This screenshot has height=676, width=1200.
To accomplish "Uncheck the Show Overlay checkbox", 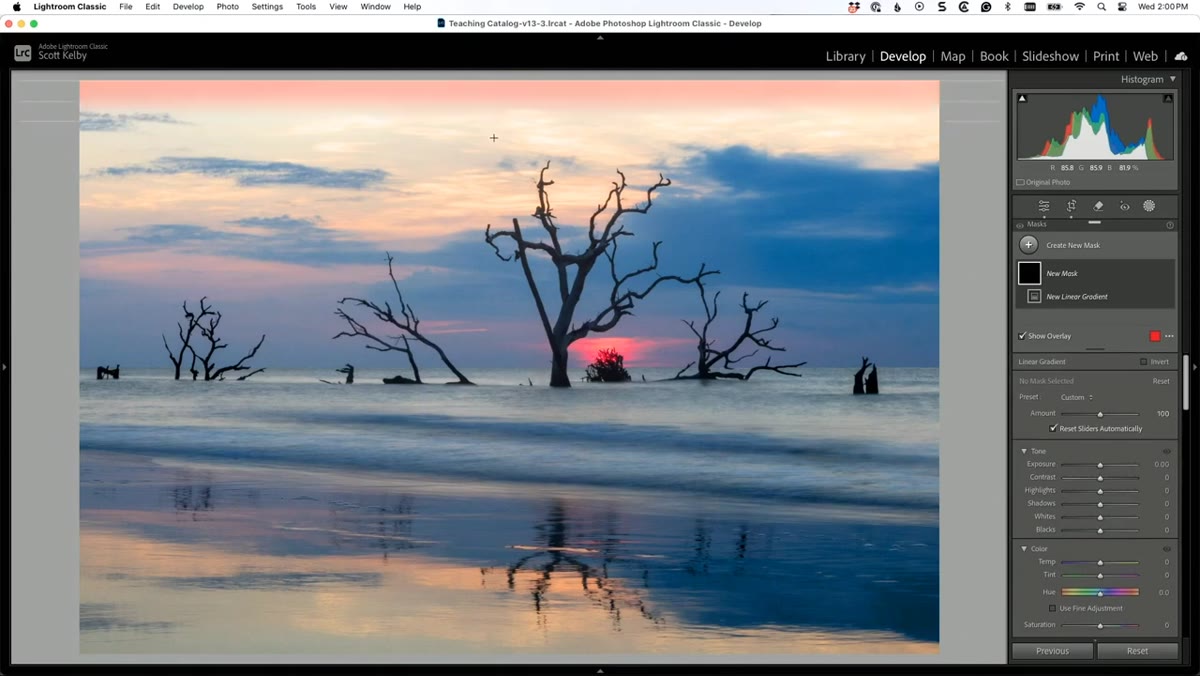I will click(1022, 336).
